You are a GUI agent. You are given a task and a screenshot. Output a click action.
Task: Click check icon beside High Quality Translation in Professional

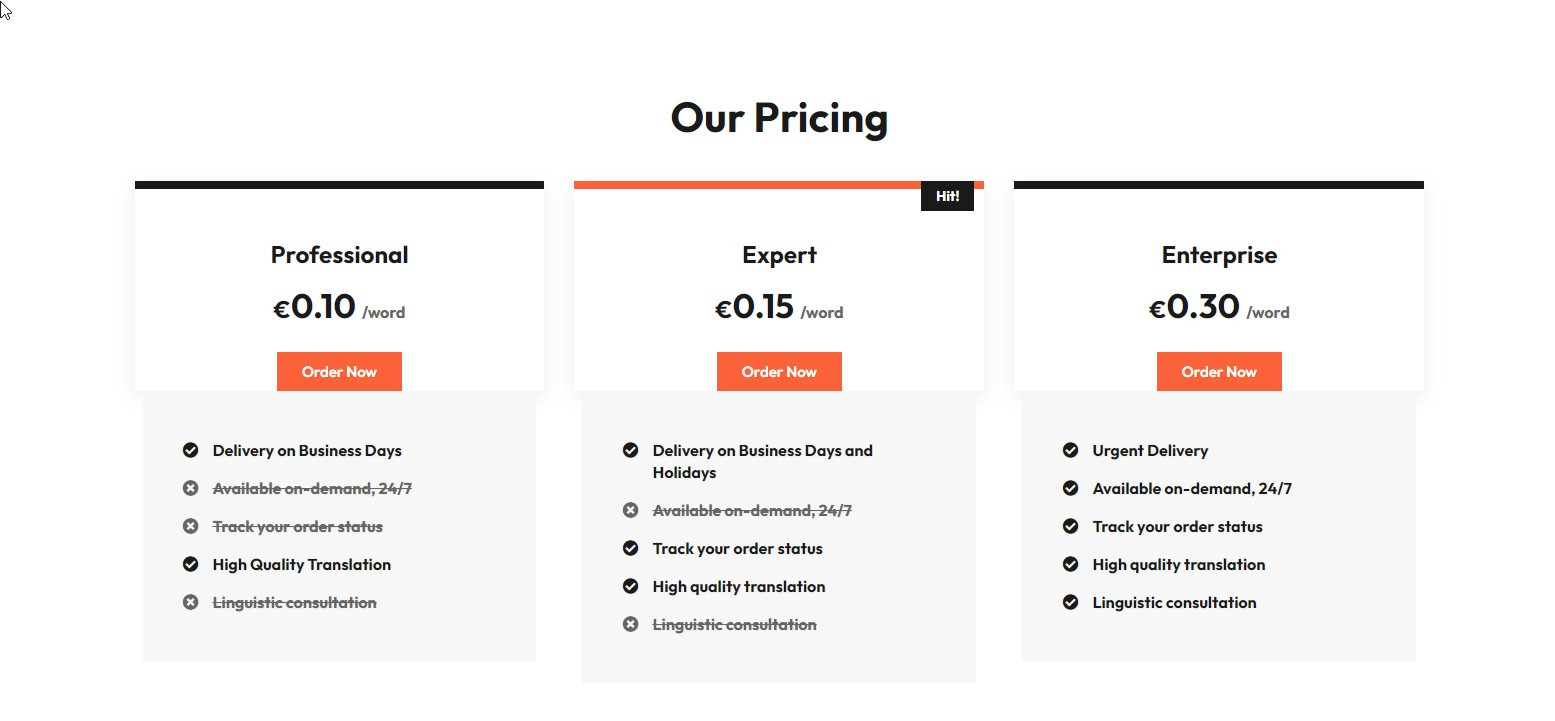click(x=191, y=564)
